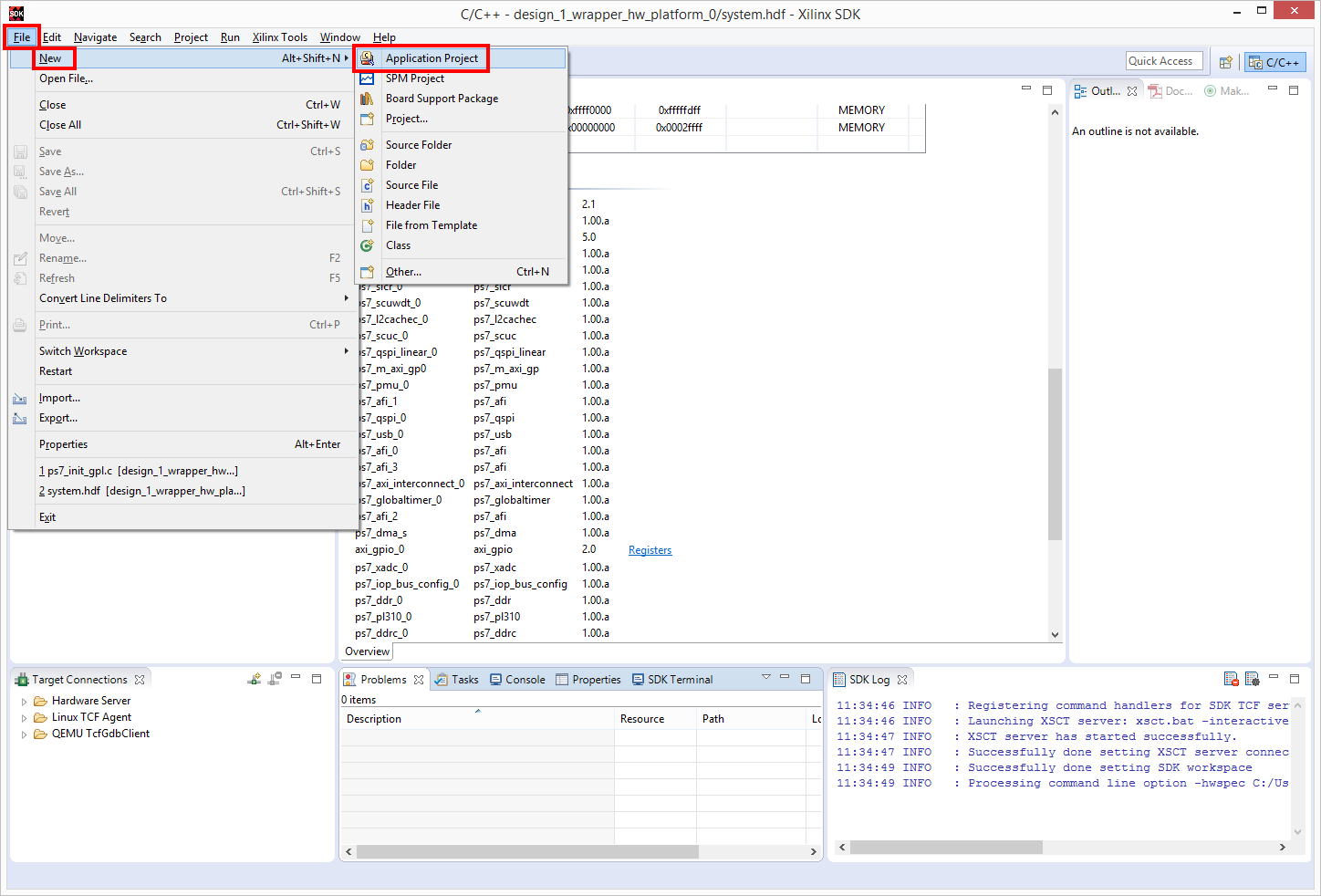Open Perspective toolbar icon

pos(1226,62)
